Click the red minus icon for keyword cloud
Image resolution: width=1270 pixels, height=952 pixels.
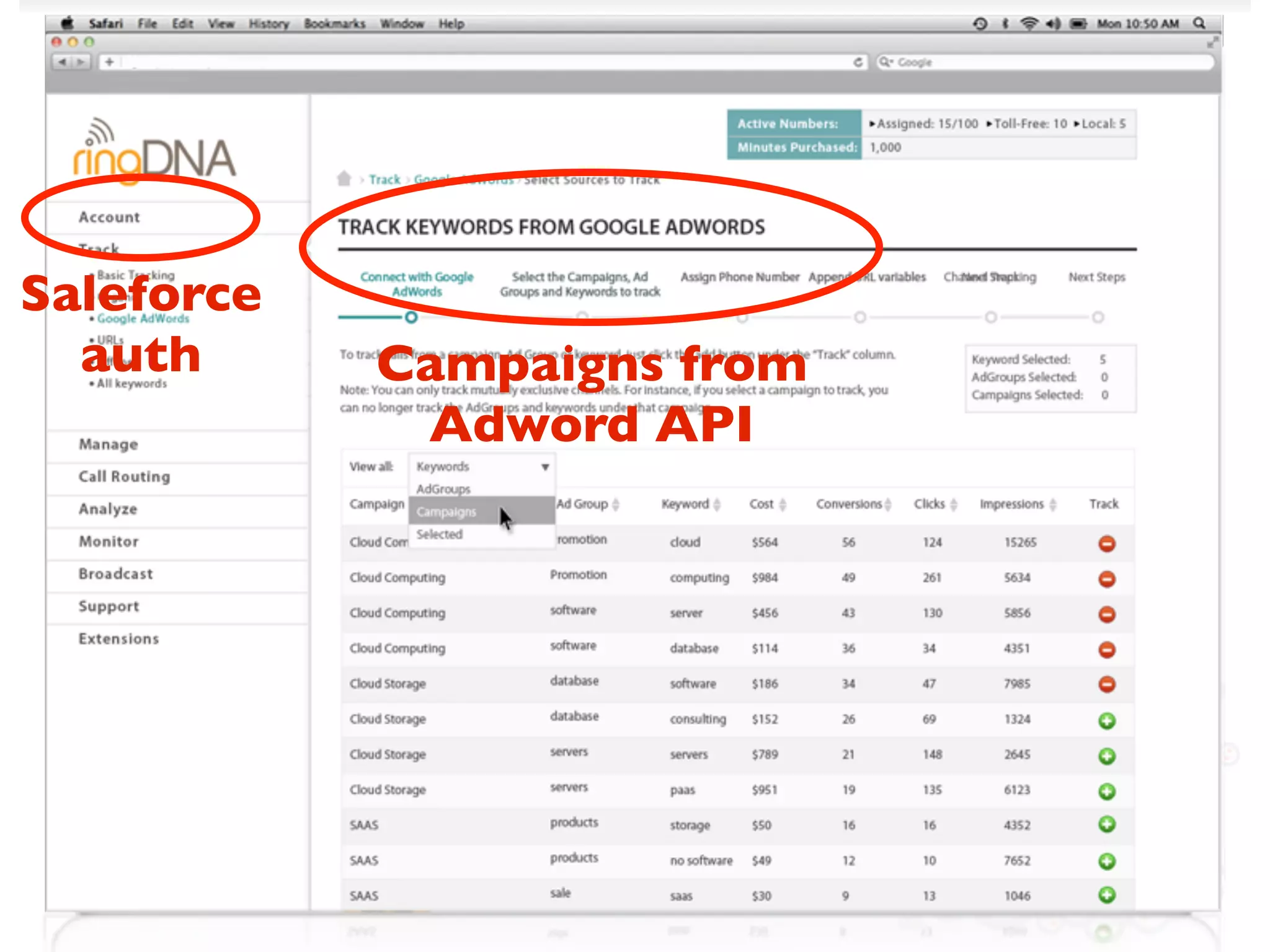tap(1107, 544)
